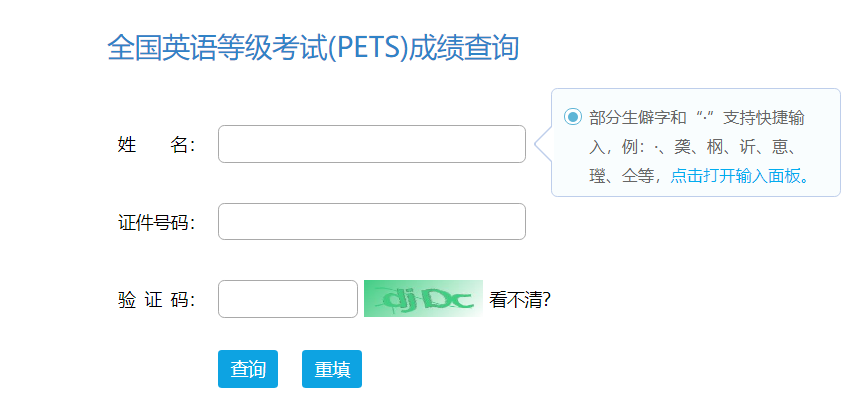Click the 看不清? refresh link
The width and height of the screenshot is (849, 401).
pyautogui.click(x=520, y=299)
